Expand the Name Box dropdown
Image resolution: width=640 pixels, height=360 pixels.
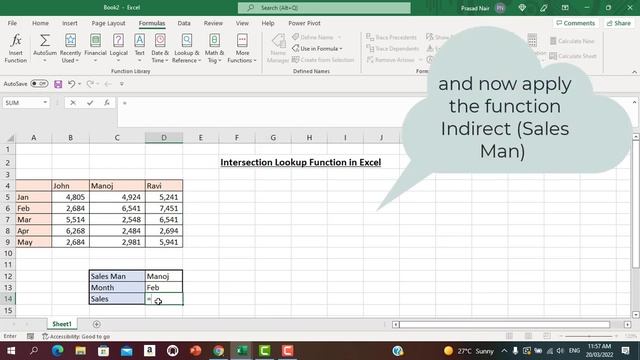[x=45, y=102]
